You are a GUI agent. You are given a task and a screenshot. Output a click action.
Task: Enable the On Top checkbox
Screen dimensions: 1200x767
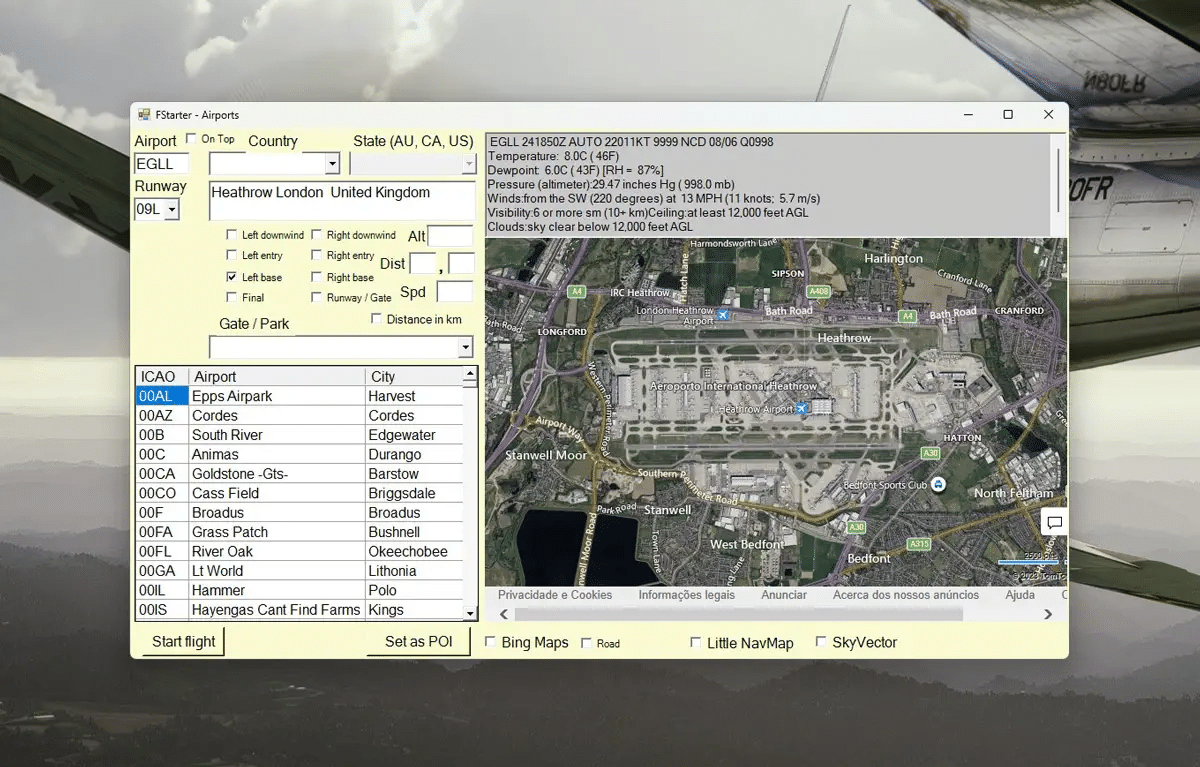point(192,139)
